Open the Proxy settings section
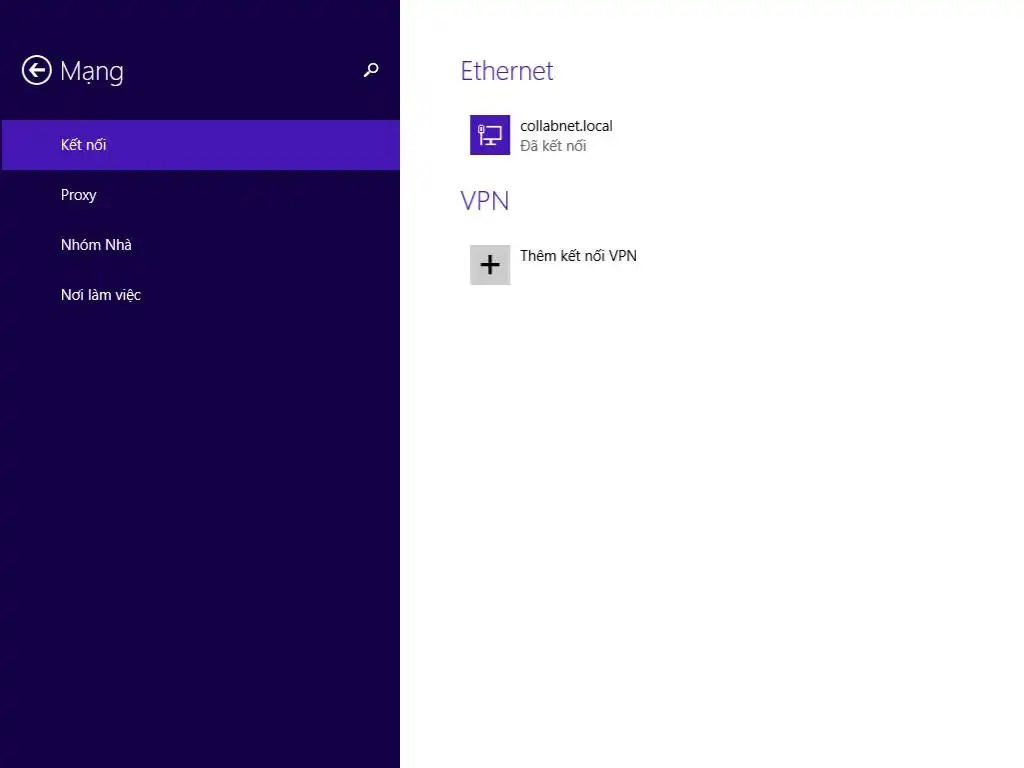The height and width of the screenshot is (768, 1024). coord(79,195)
